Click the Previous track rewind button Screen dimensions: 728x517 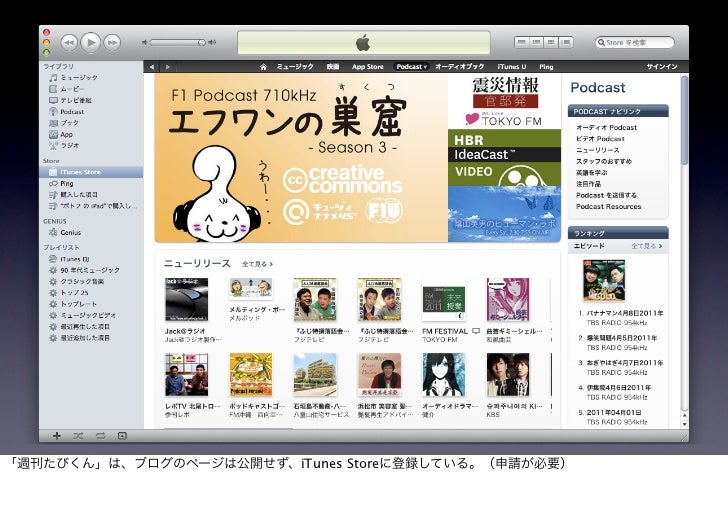pos(69,43)
